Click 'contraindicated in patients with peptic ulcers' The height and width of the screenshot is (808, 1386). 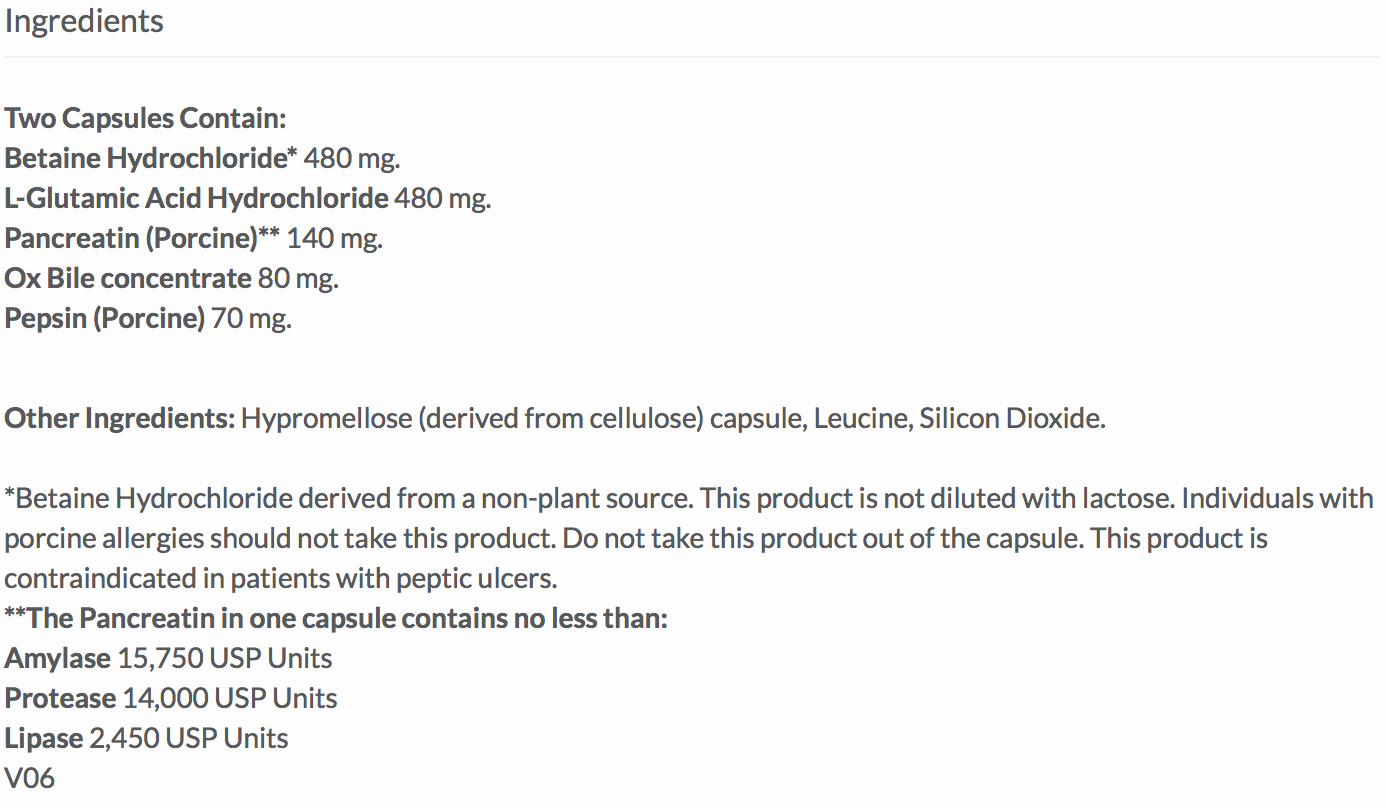click(281, 578)
